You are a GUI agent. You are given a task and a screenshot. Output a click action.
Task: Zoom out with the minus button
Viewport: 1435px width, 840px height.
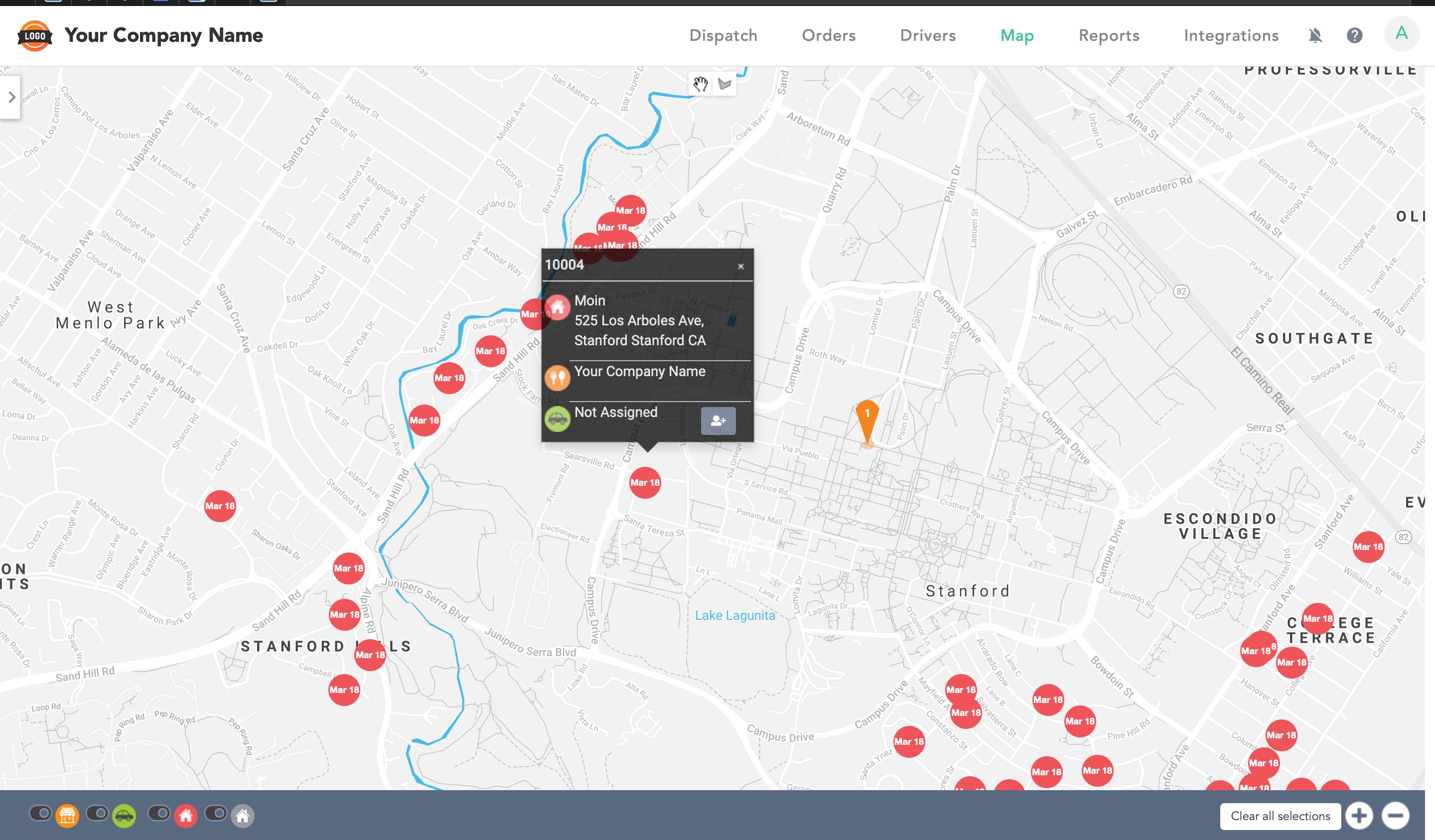pos(1395,816)
